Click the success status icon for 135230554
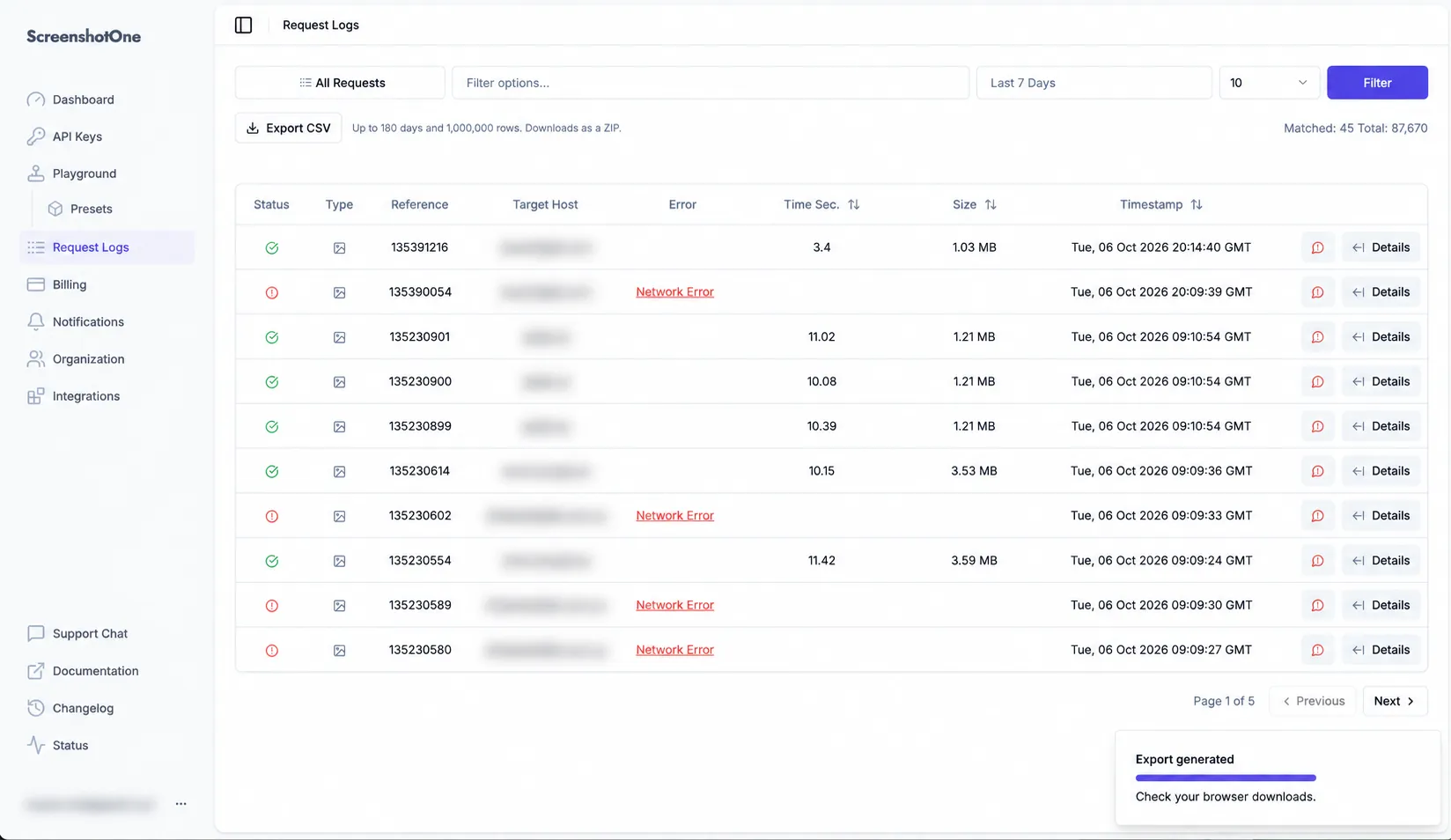 [272, 561]
